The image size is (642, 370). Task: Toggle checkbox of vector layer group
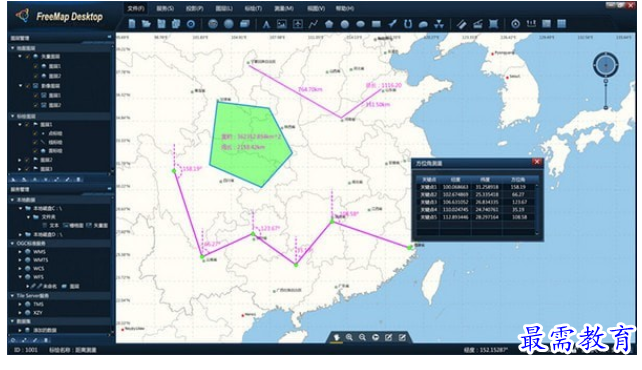[x=27, y=56]
